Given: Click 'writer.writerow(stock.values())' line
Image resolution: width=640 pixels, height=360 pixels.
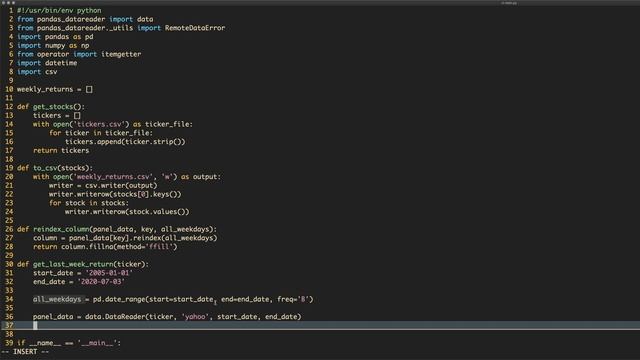Looking at the screenshot, I should coord(127,212).
